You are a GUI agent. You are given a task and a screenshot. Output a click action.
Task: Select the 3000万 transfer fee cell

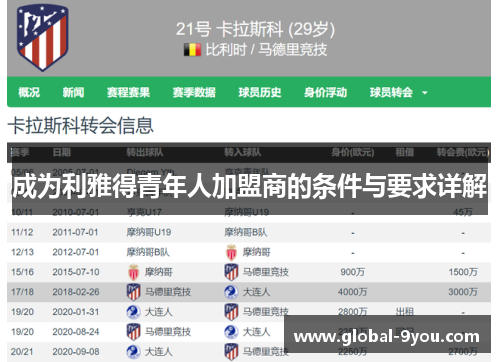click(x=463, y=292)
